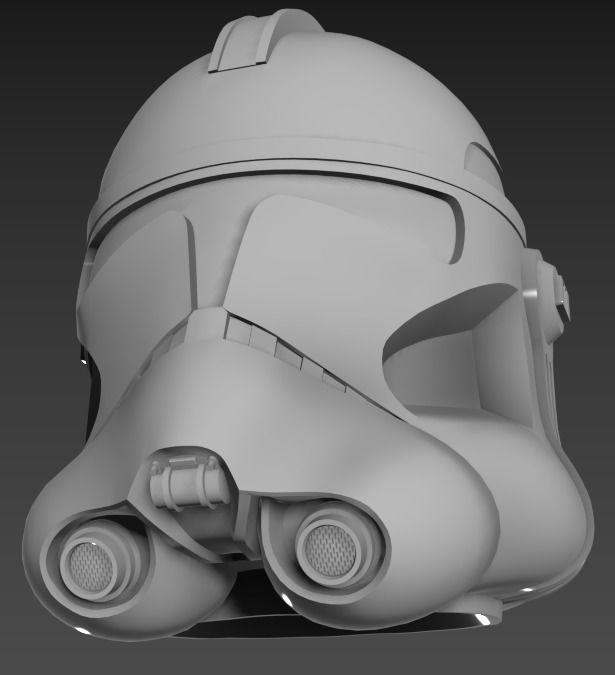Select the cylindrical comlink piece between aerators
The height and width of the screenshot is (675, 615).
pos(190,483)
